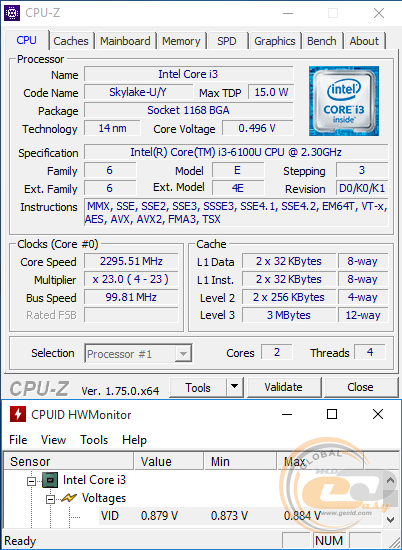Select the CPU tab
This screenshot has width=402, height=550.
coord(27,40)
